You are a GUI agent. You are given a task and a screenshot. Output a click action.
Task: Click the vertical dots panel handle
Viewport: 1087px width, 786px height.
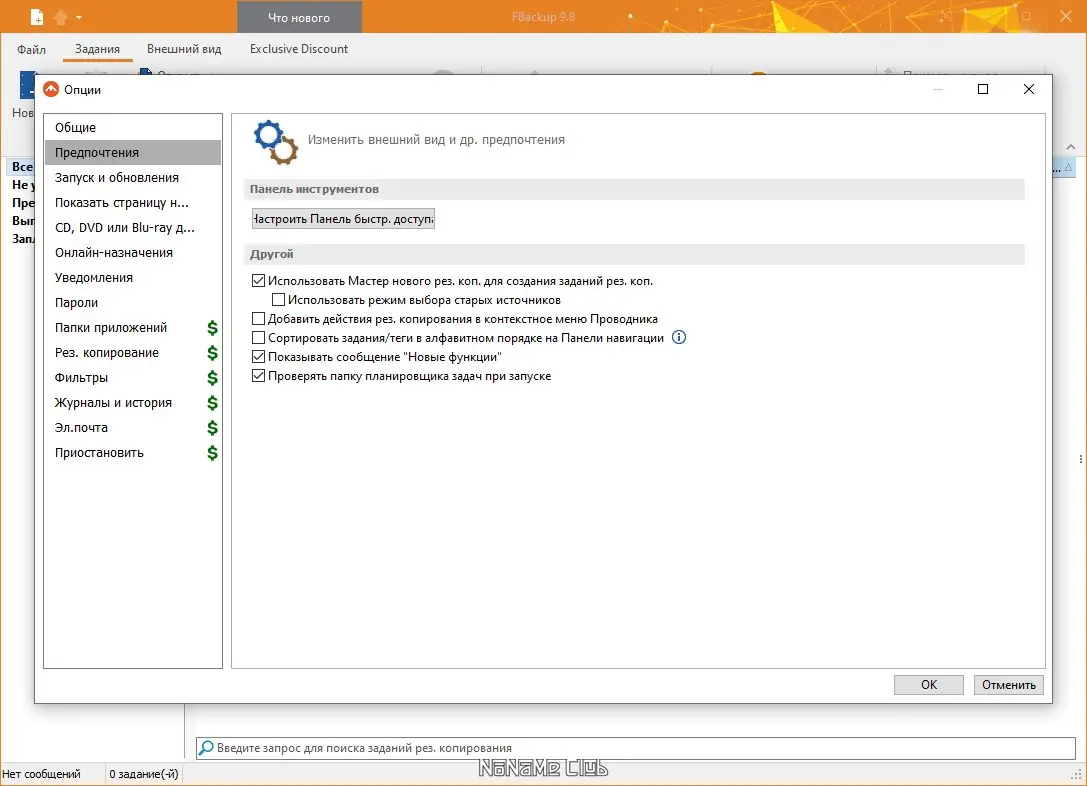1081,459
